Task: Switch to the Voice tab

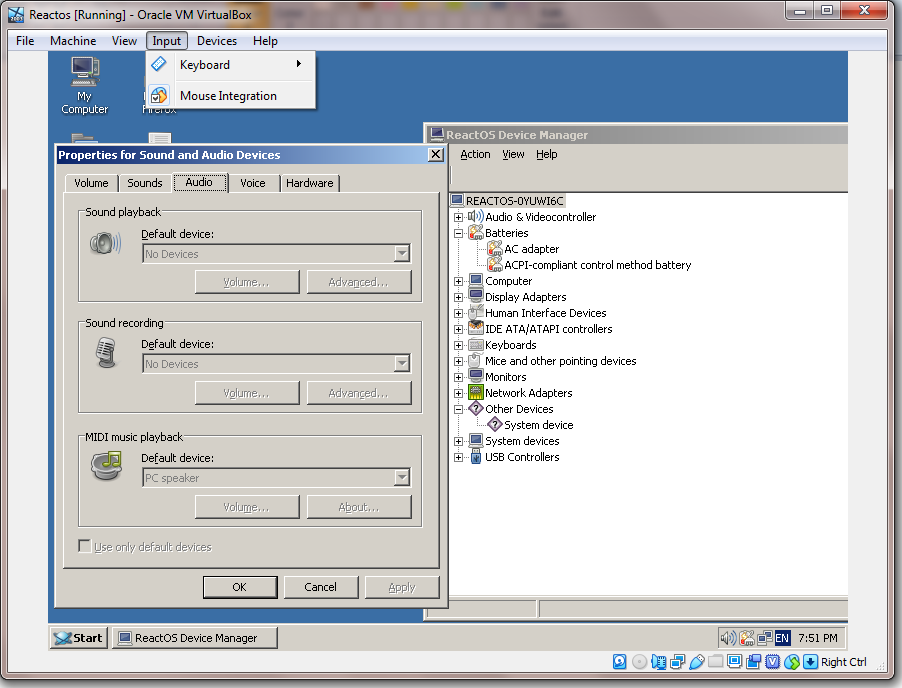Action: (x=253, y=183)
